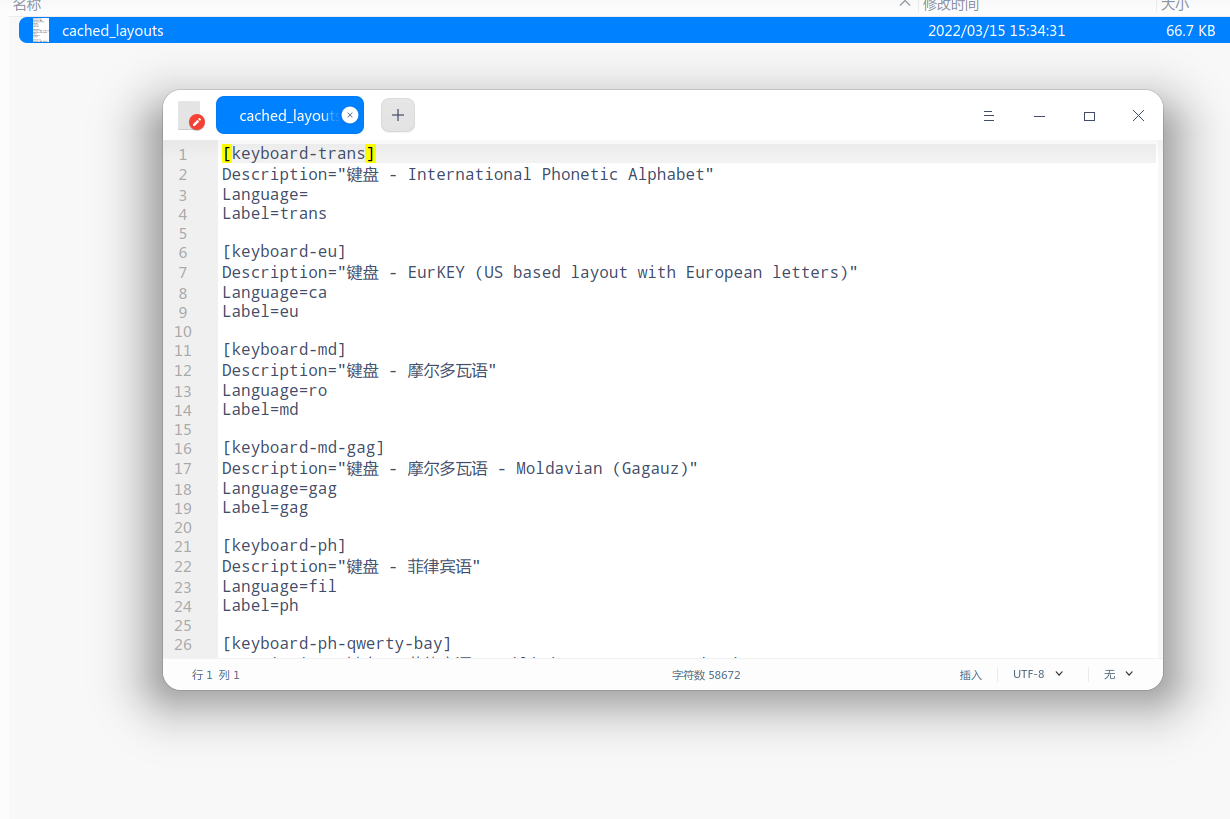The height and width of the screenshot is (819, 1230).
Task: Close the text editor window
Action: pos(1138,116)
